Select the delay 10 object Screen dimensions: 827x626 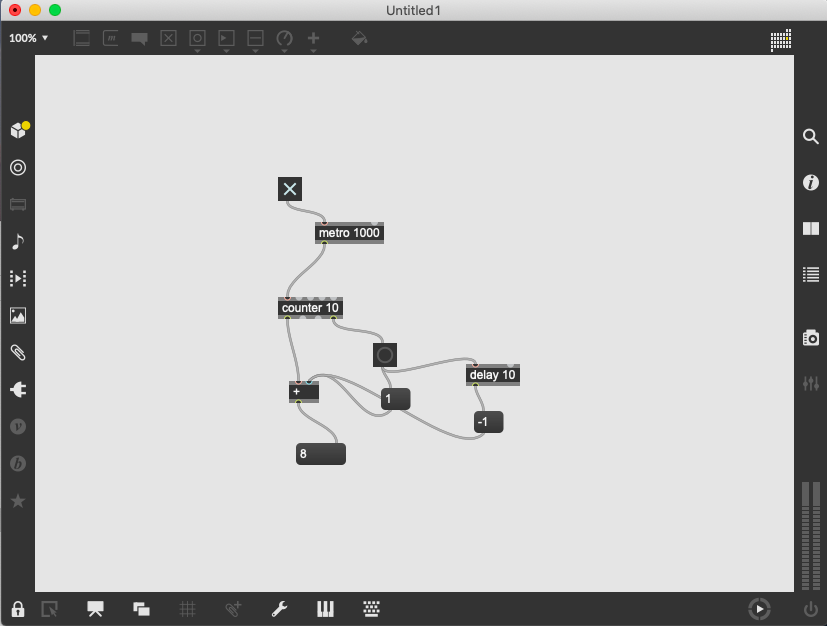point(493,374)
